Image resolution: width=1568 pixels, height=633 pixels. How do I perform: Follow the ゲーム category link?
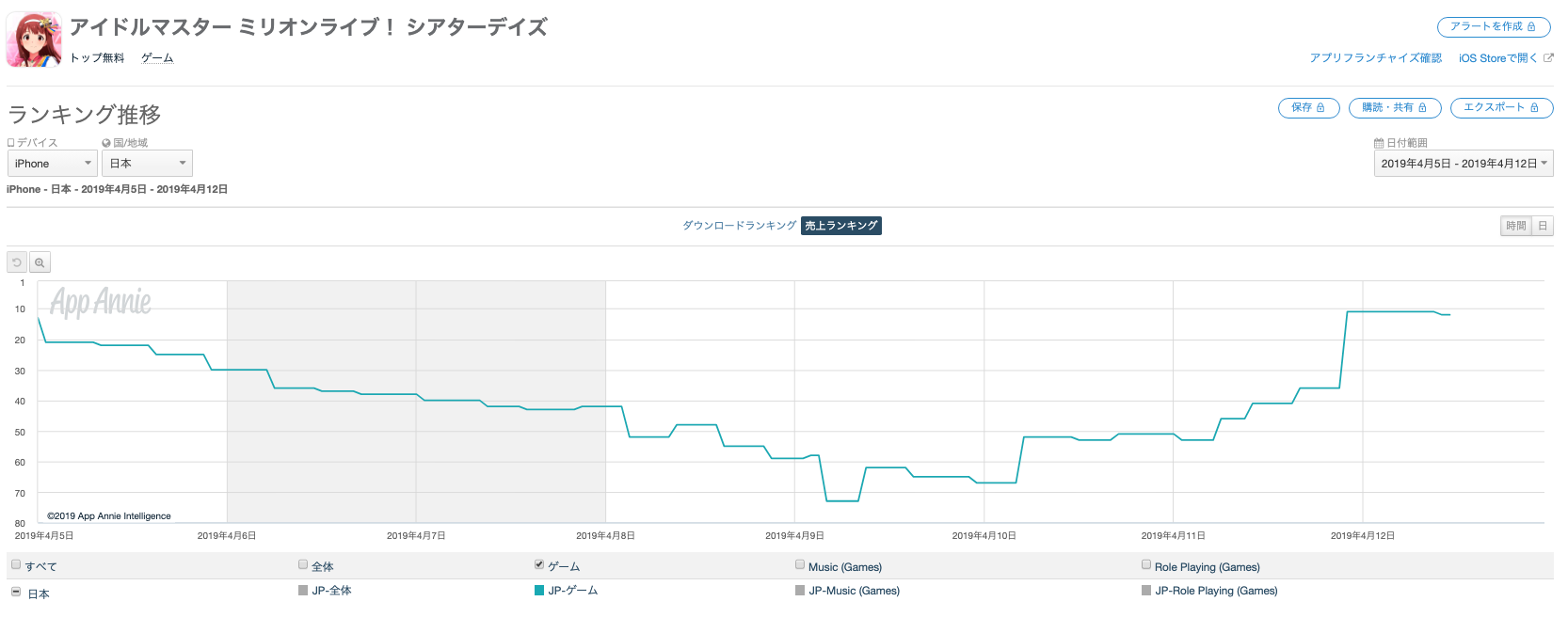click(157, 58)
